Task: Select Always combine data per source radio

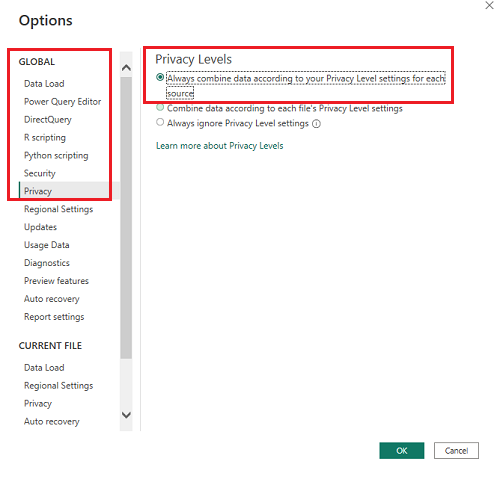Action: click(x=160, y=77)
